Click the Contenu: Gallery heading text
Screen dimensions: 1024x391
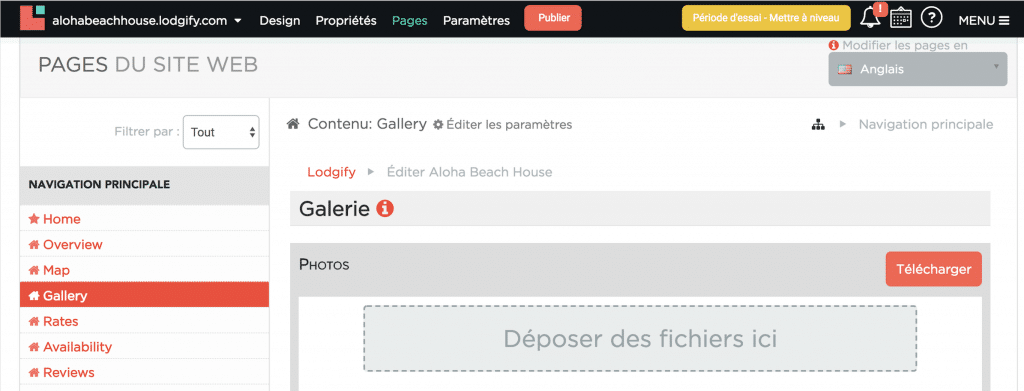tap(367, 124)
